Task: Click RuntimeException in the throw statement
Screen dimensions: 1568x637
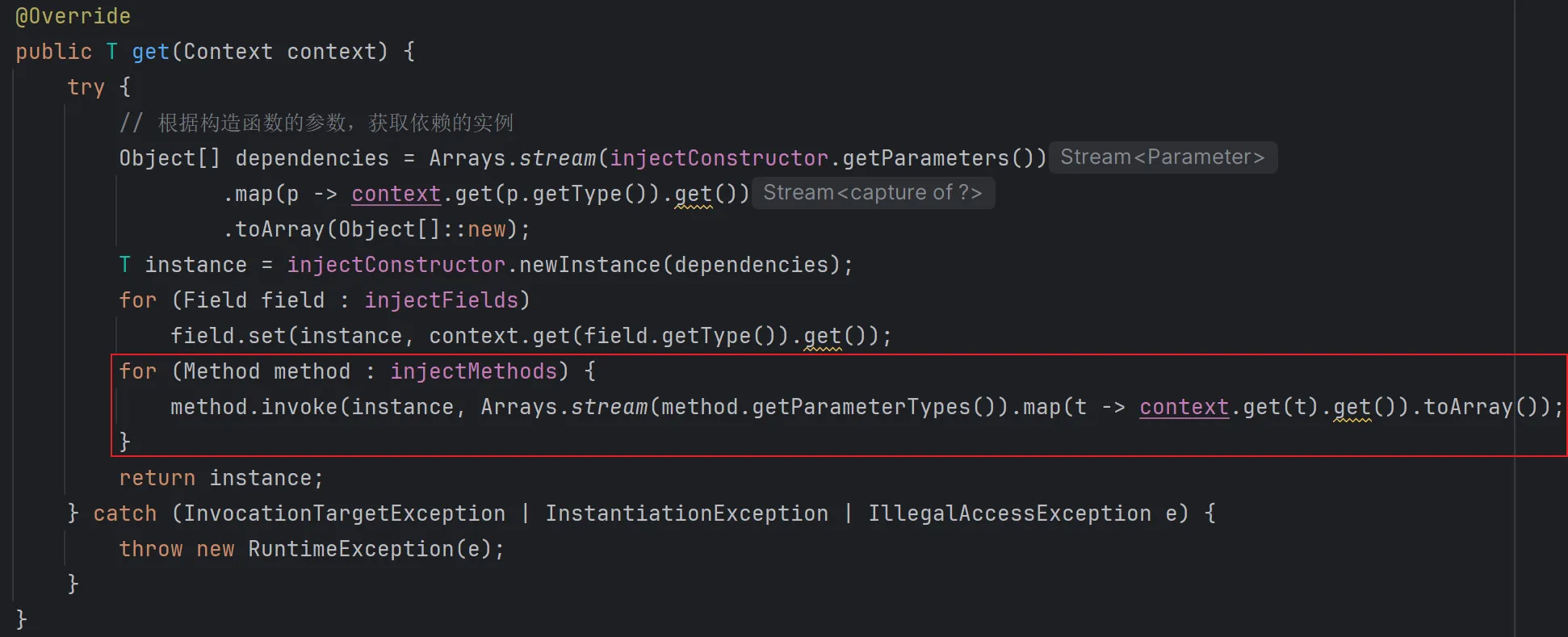Action: pyautogui.click(x=350, y=549)
